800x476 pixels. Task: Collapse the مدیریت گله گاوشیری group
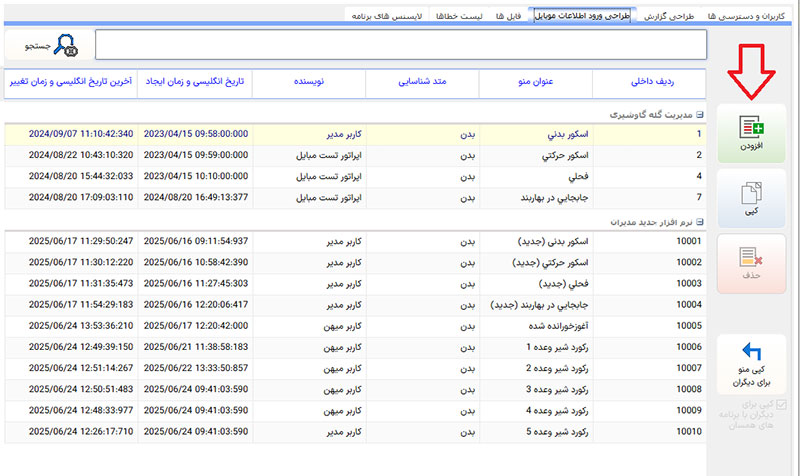coord(699,115)
